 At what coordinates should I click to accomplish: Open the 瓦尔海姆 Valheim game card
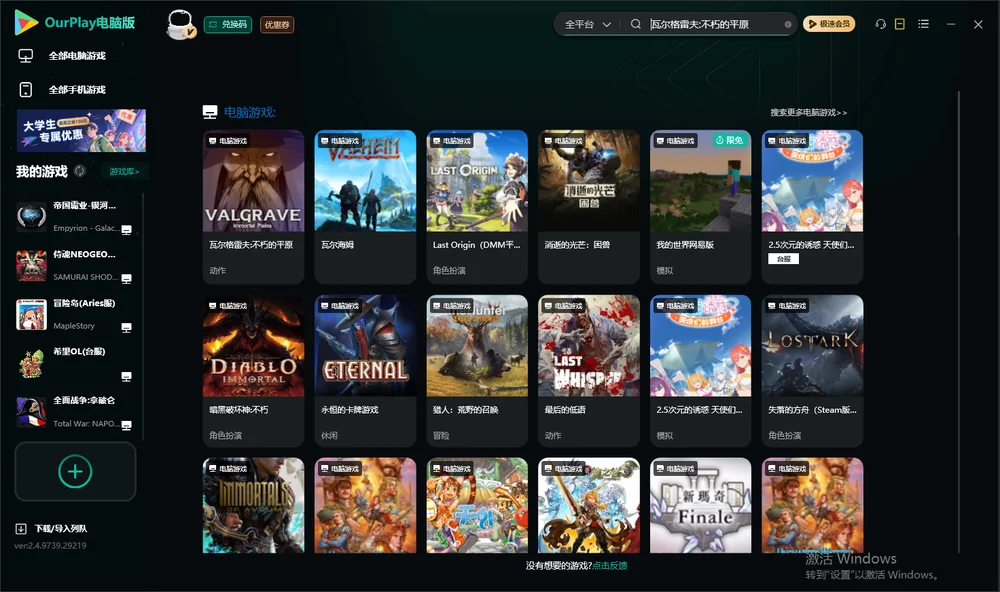pos(365,207)
